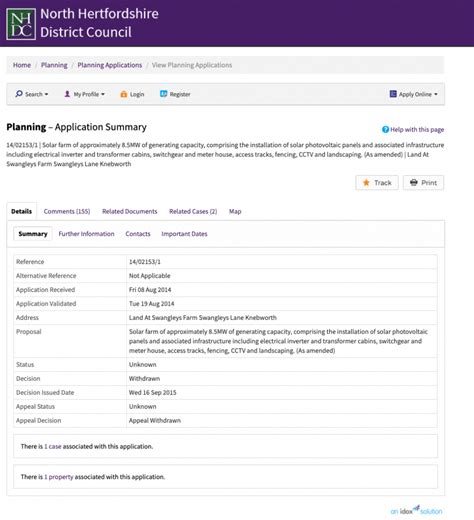Open the Further Information sub-tab

point(86,234)
